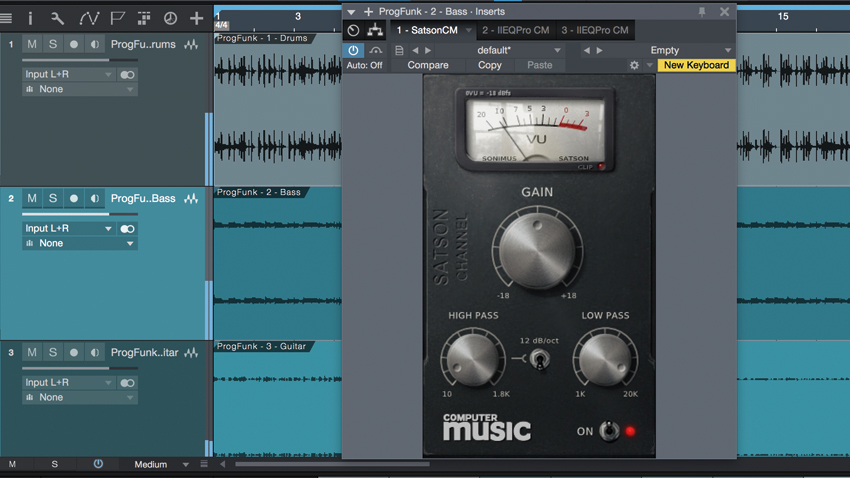Open drums track Input L+R dropdown
850x478 pixels.
69,74
